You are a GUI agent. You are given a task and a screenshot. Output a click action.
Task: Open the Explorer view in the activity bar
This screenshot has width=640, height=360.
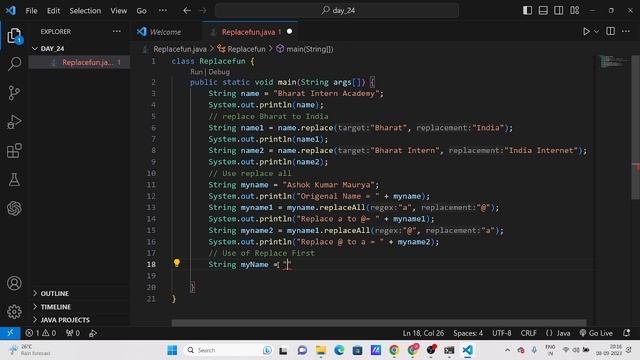tap(14, 36)
